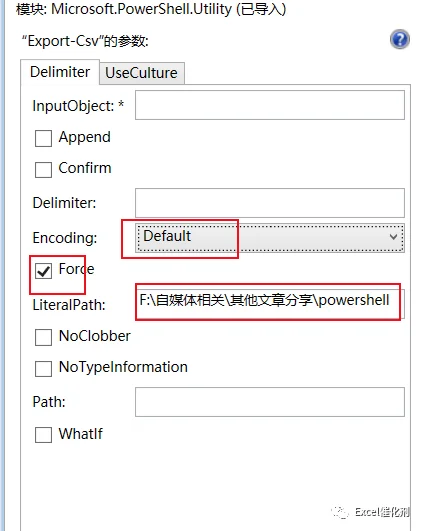Click the InputObject text field
This screenshot has height=531, width=423.
pyautogui.click(x=270, y=105)
